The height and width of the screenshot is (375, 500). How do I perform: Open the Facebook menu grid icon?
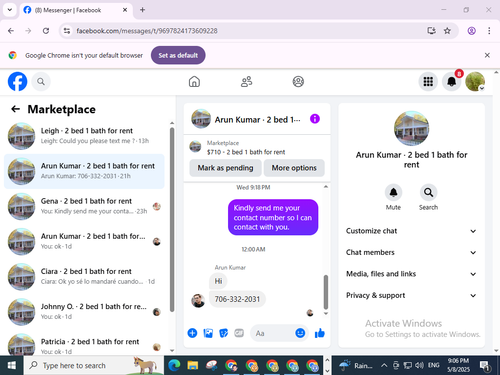pyautogui.click(x=428, y=81)
